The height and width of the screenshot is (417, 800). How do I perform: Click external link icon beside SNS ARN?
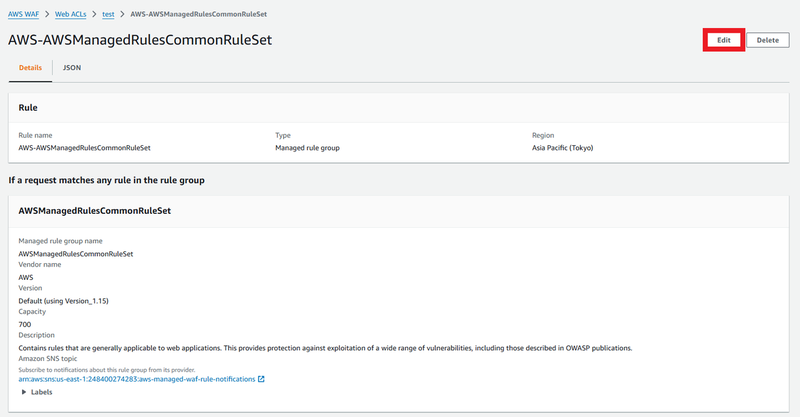261,379
